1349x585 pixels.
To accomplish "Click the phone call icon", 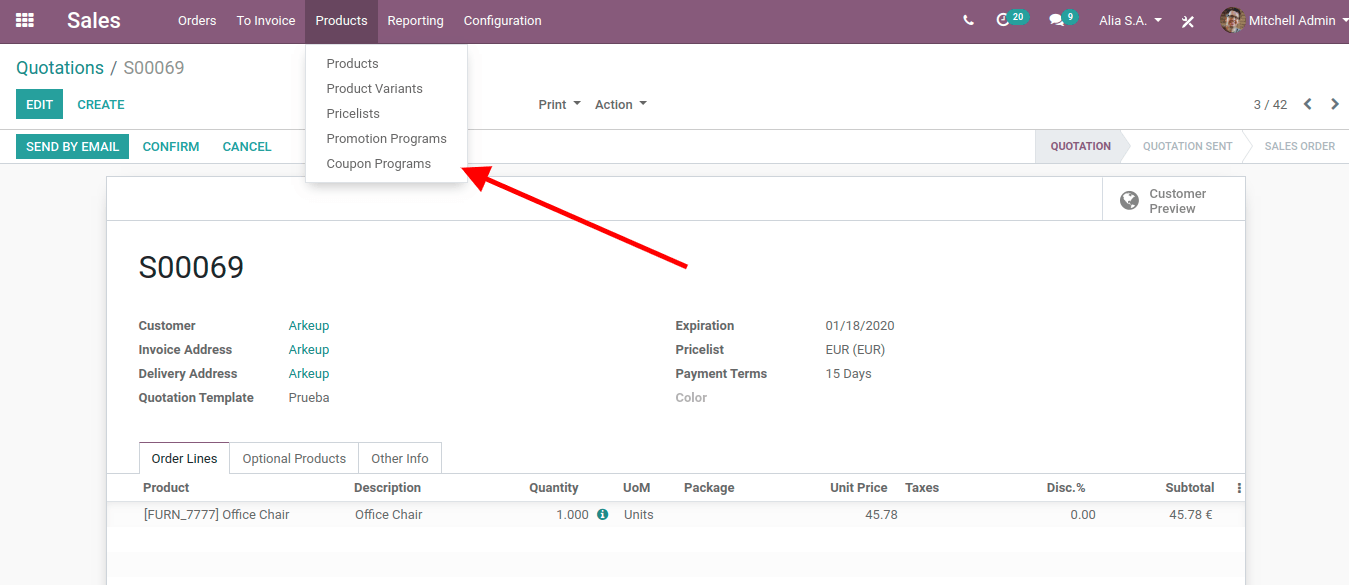I will [x=968, y=20].
